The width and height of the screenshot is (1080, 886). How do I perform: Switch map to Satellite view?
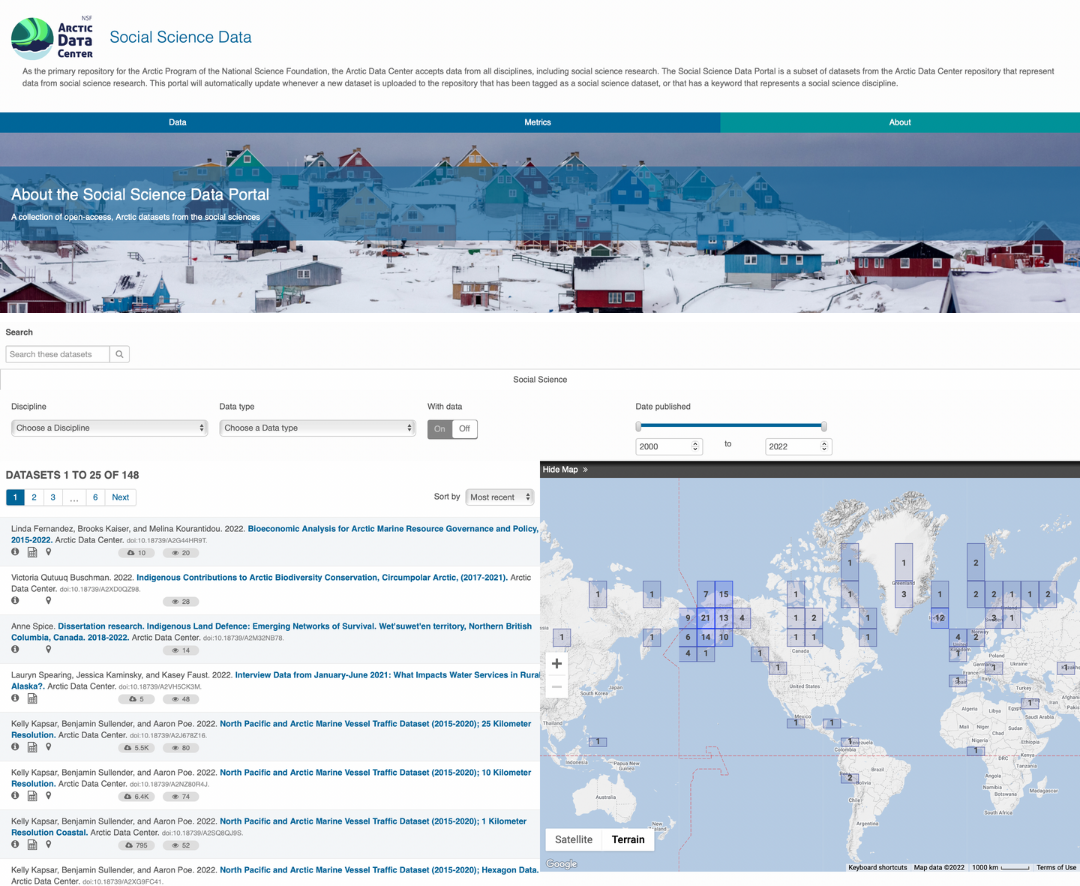pos(574,839)
